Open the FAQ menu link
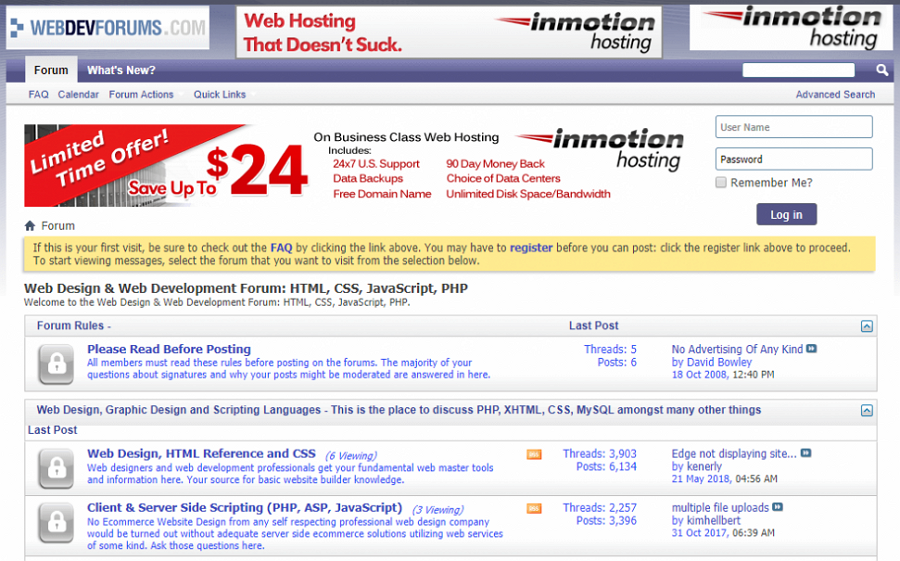900x561 pixels. point(38,94)
